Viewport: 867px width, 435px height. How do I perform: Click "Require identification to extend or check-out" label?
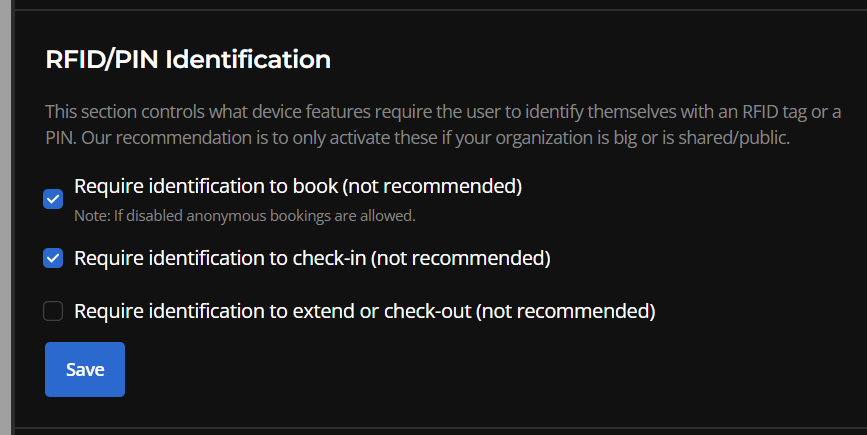click(x=272, y=312)
